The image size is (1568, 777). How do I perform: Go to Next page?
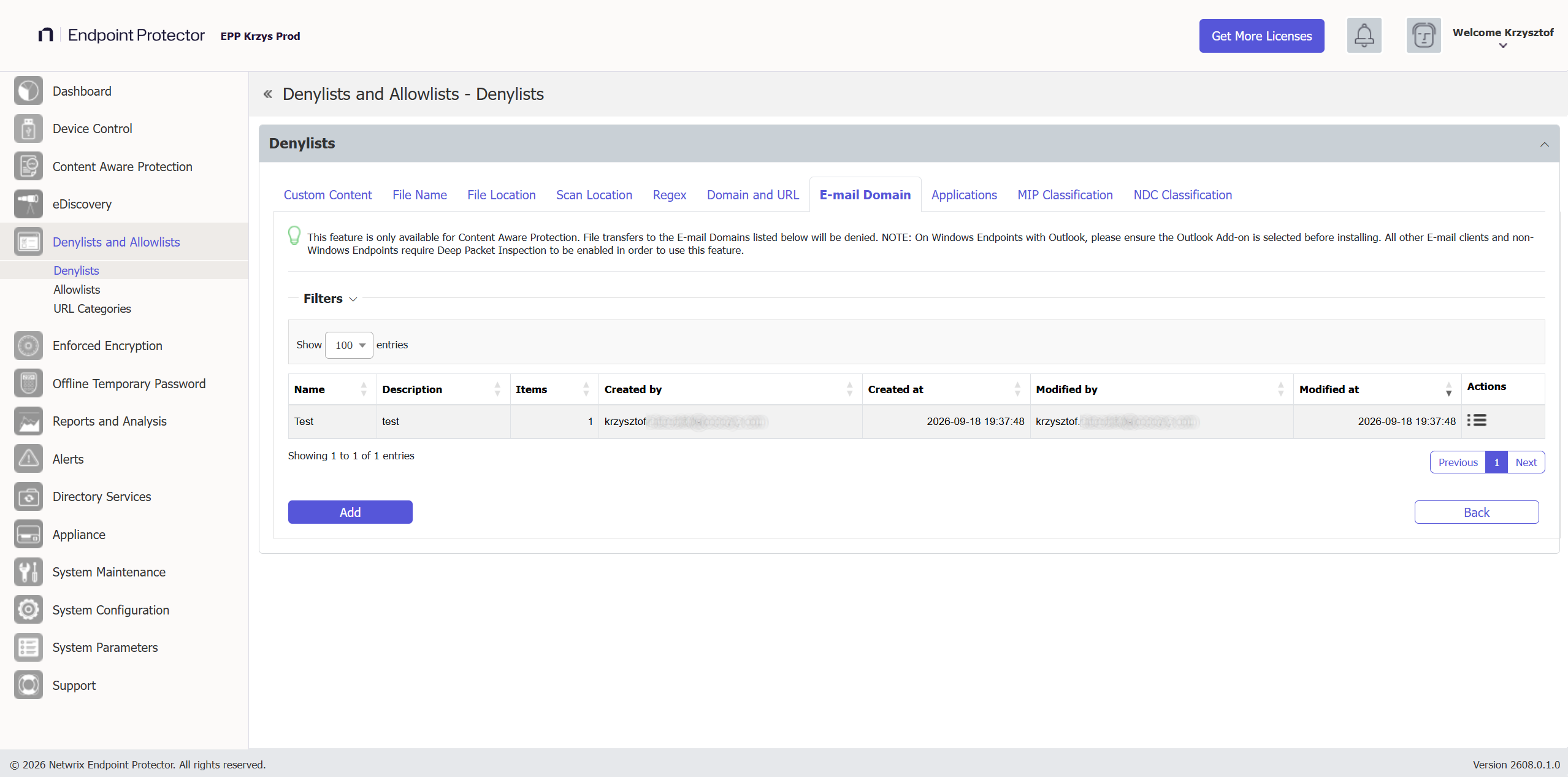tap(1526, 462)
